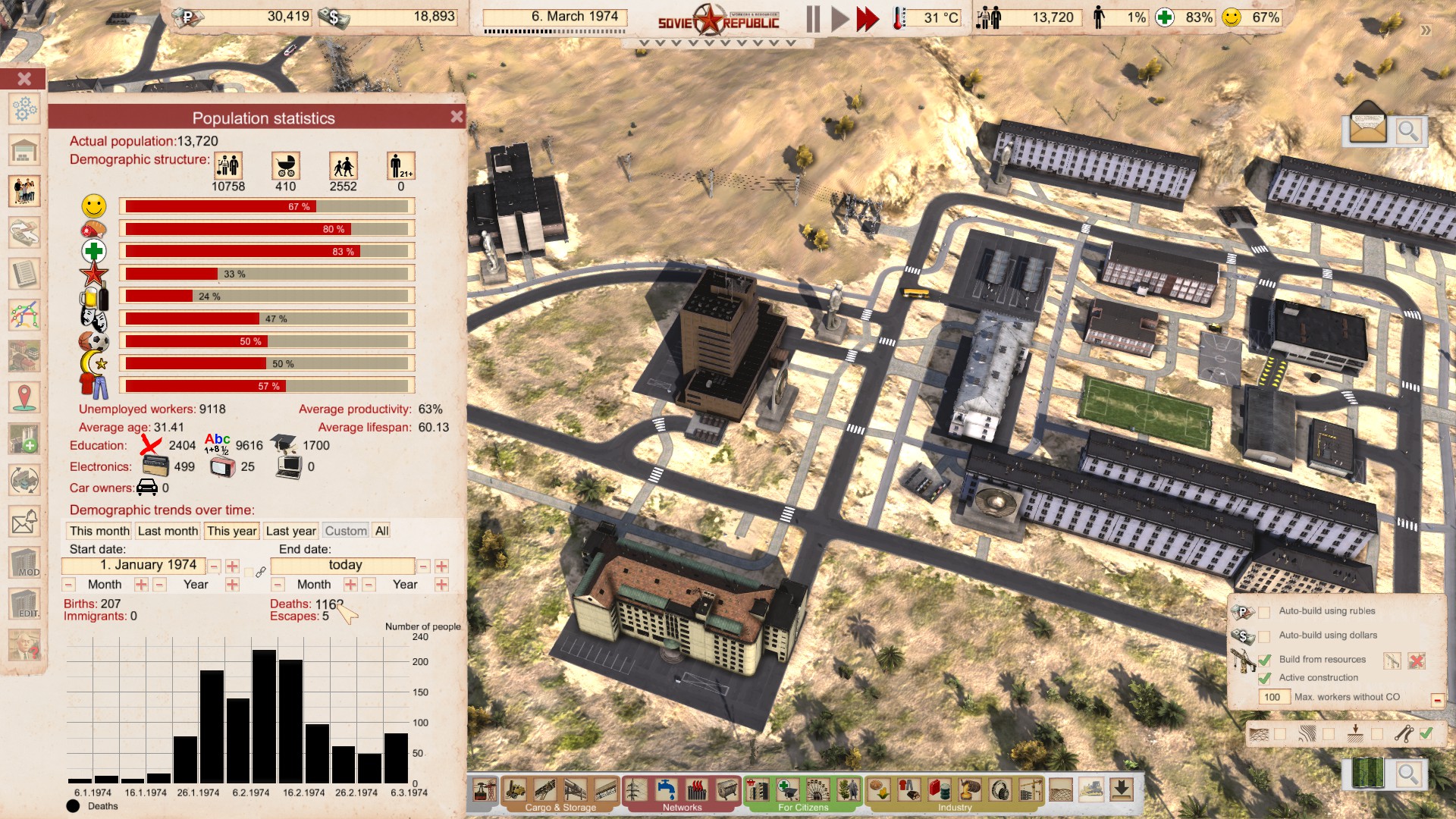Click the All time range button

click(x=381, y=531)
